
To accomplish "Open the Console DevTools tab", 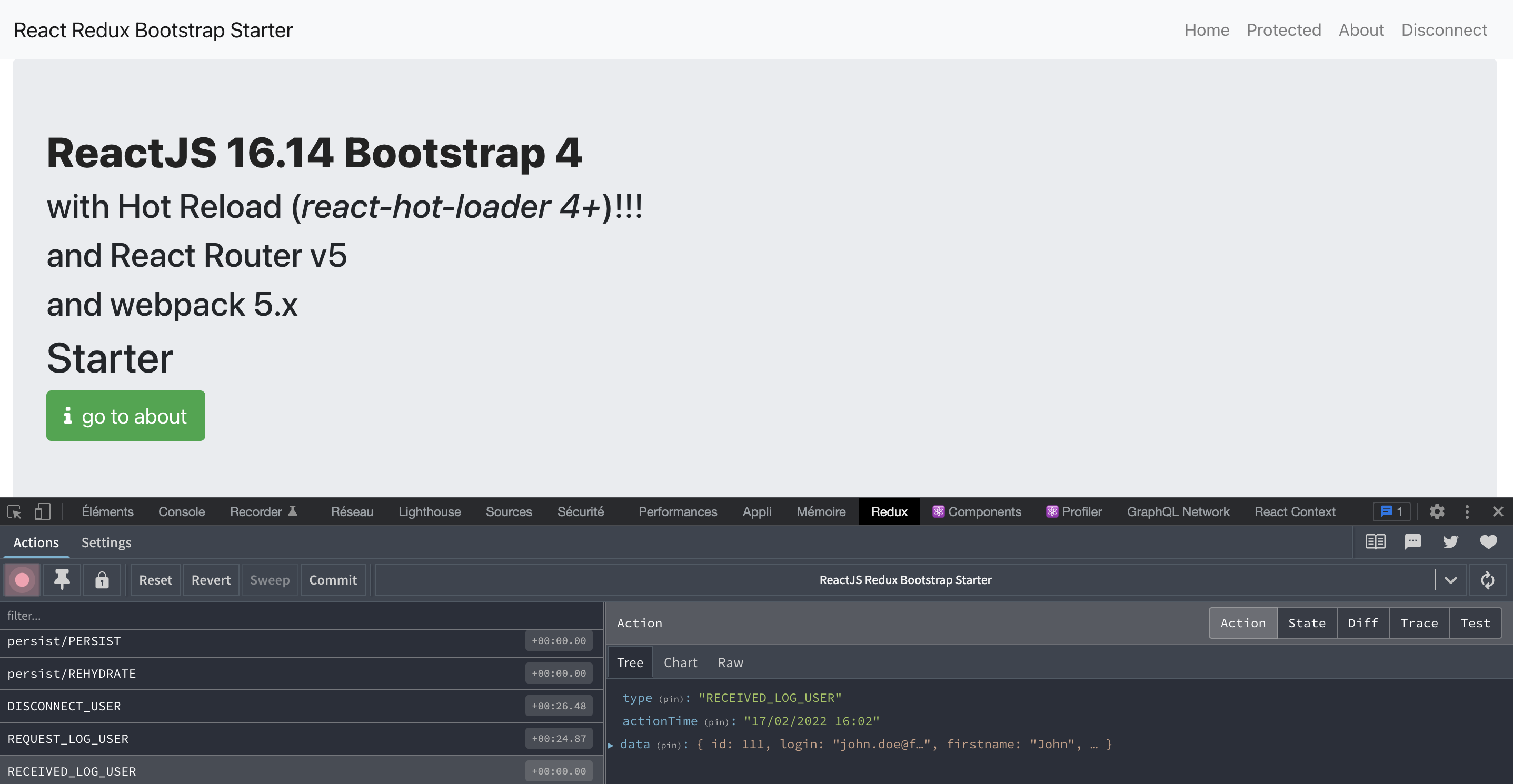I will (182, 511).
